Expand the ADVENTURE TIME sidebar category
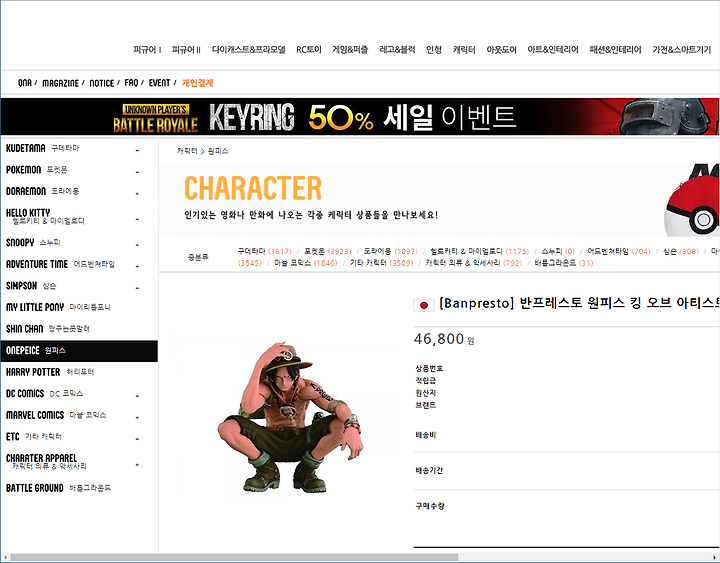 tap(137, 266)
